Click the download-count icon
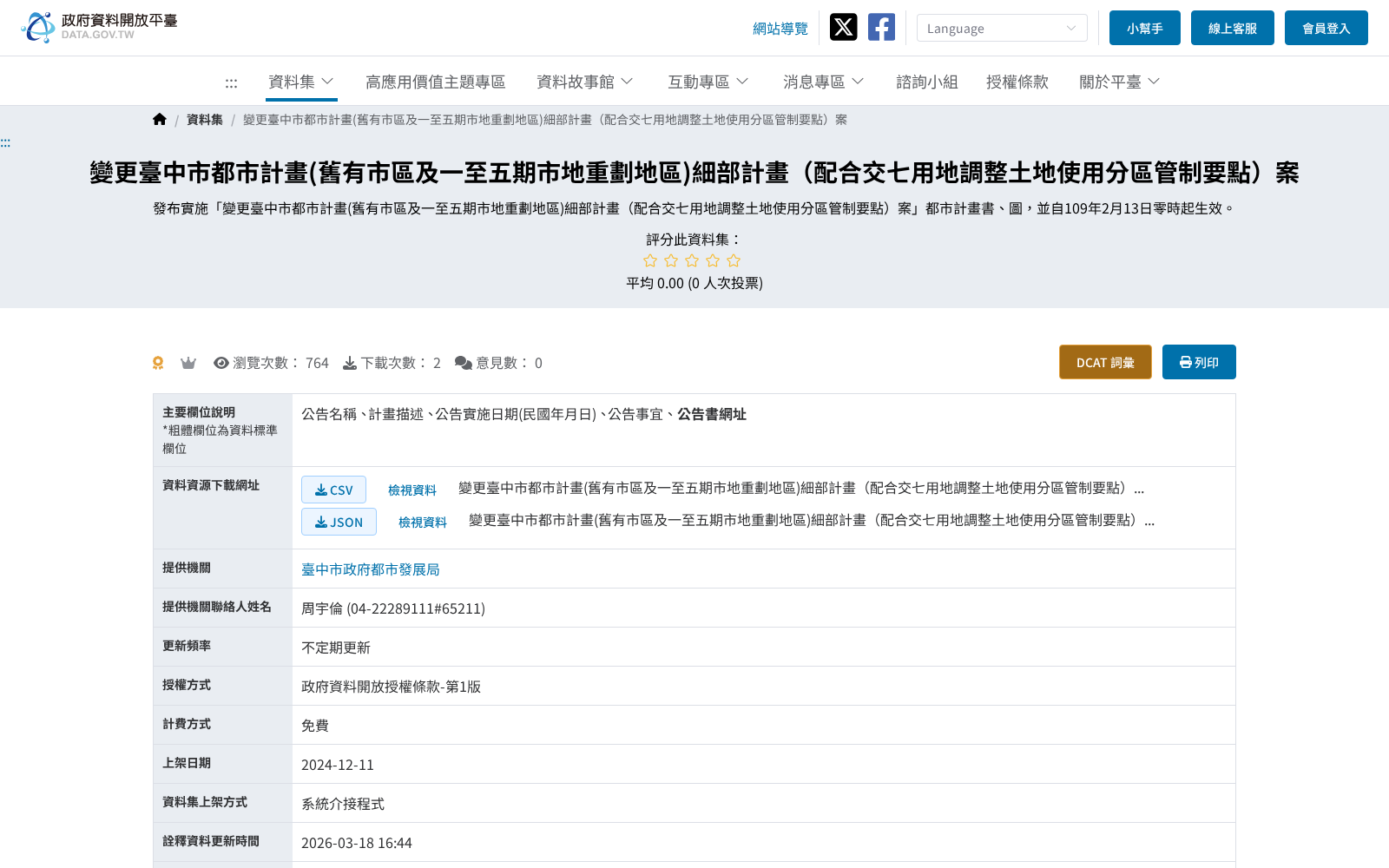 point(350,363)
